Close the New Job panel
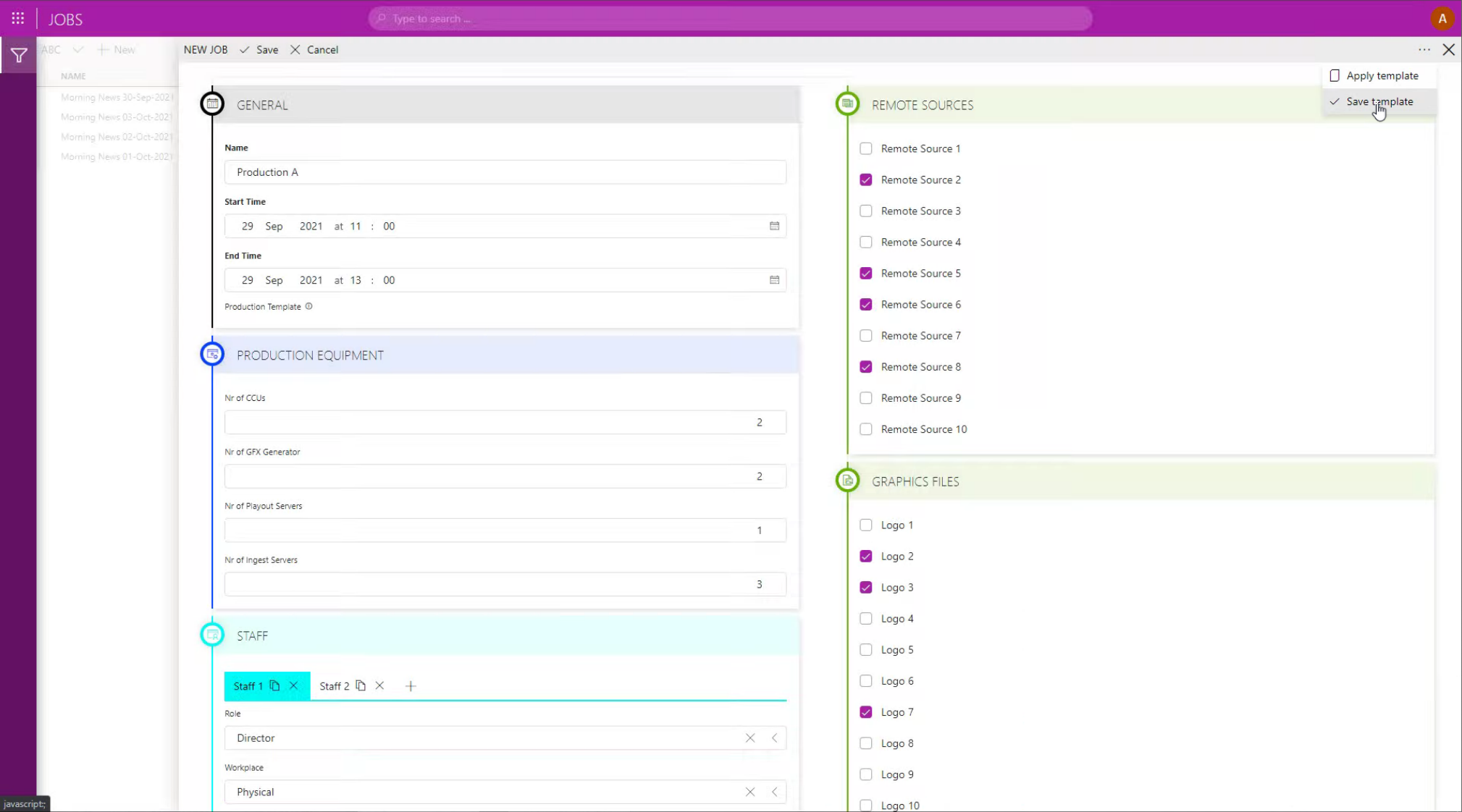 click(x=1448, y=50)
